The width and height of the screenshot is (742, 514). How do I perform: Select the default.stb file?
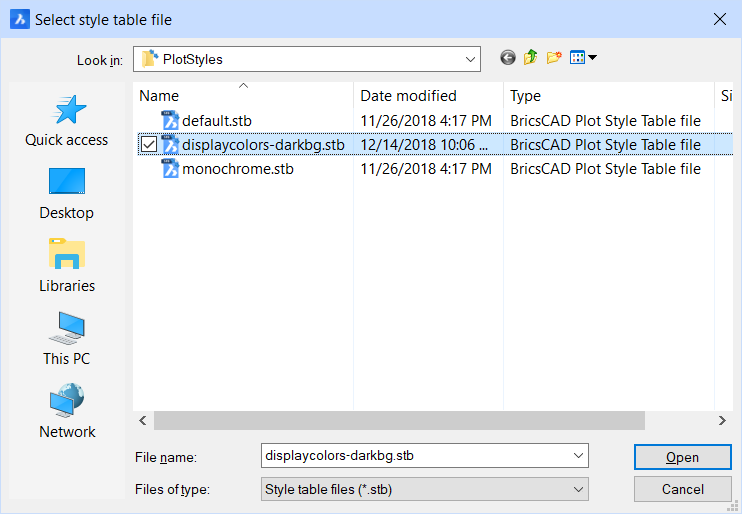click(x=216, y=121)
